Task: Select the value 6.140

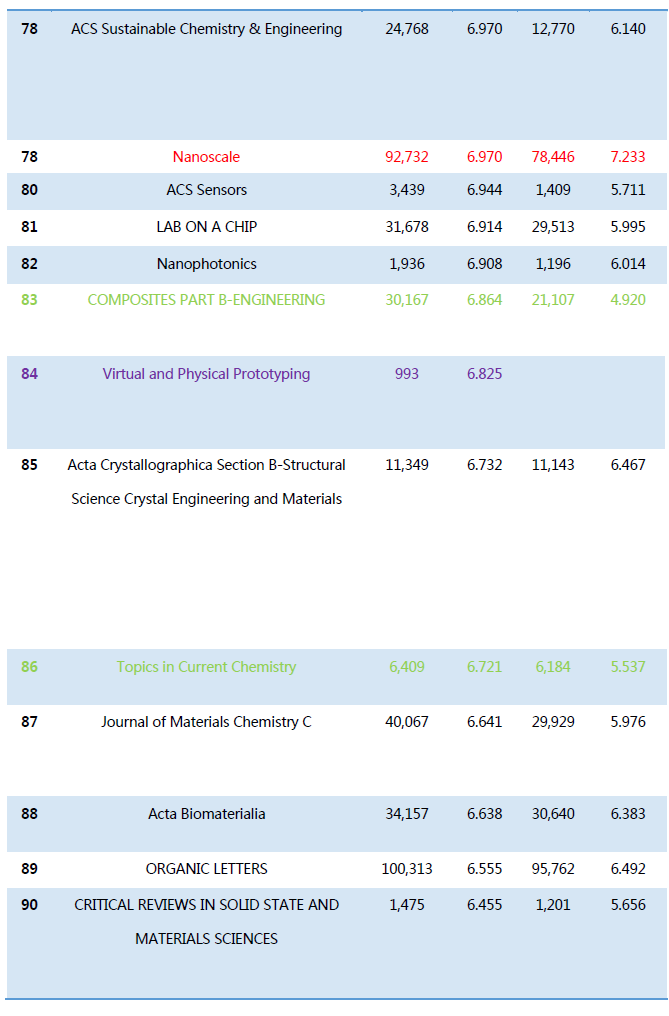Action: pos(628,29)
